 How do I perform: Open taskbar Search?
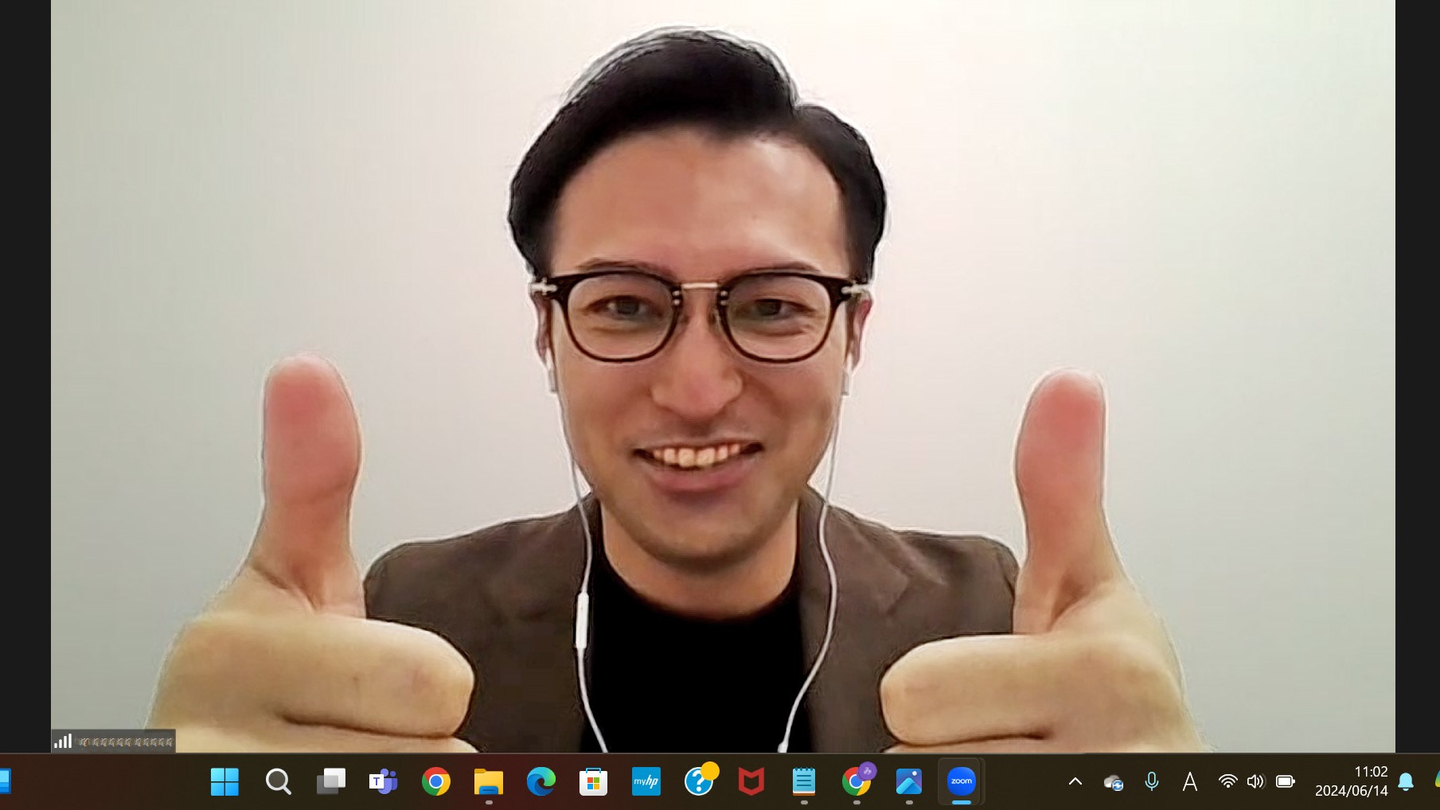click(278, 781)
